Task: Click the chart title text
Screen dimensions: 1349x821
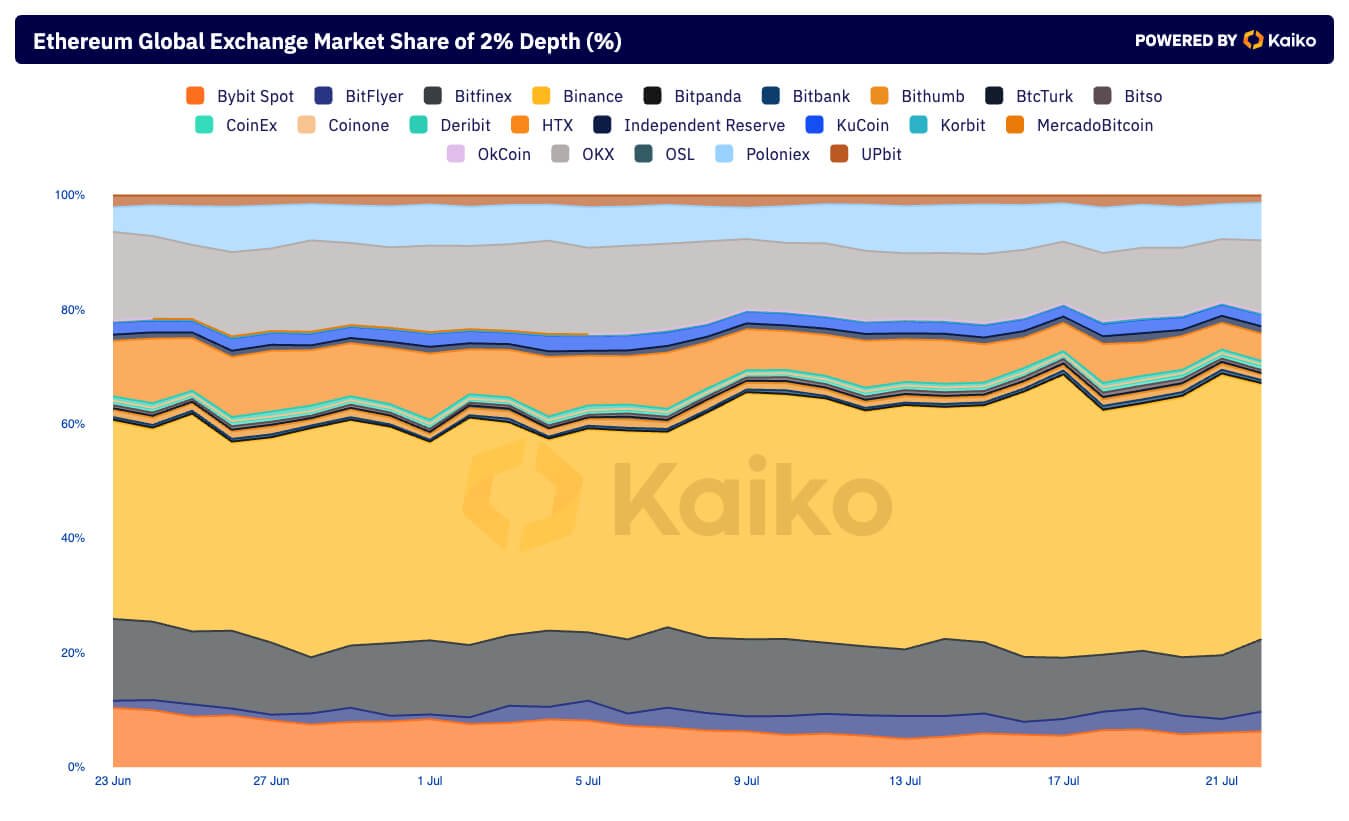Action: pyautogui.click(x=327, y=41)
